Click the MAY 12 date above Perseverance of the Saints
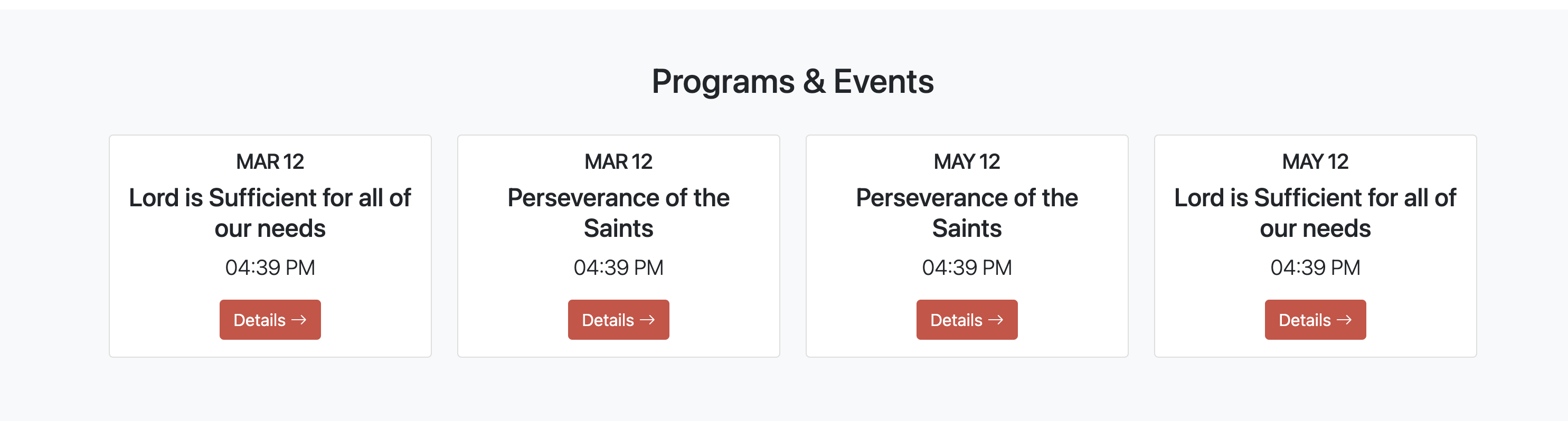Image resolution: width=1568 pixels, height=421 pixels. [967, 161]
